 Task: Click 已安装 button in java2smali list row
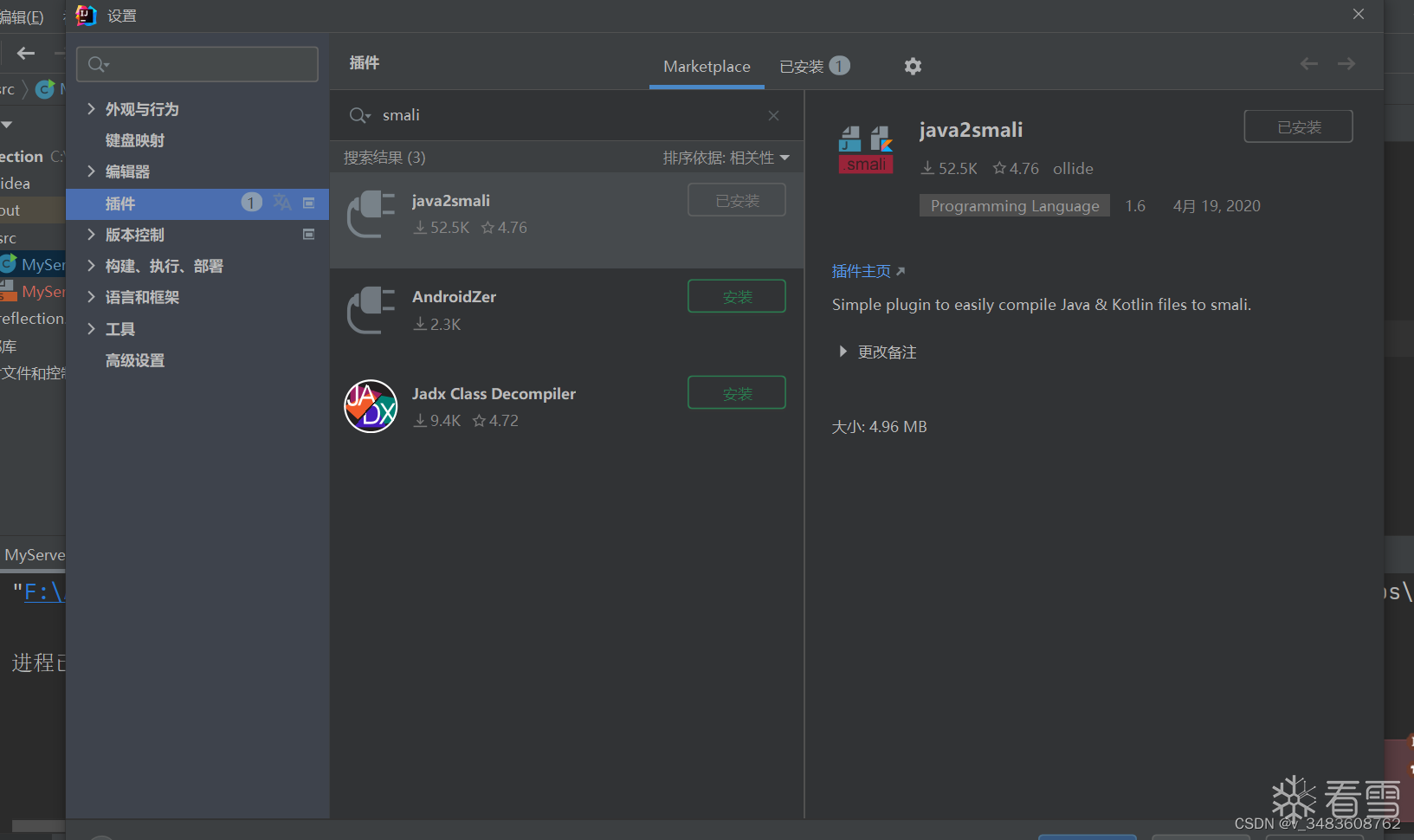point(737,200)
